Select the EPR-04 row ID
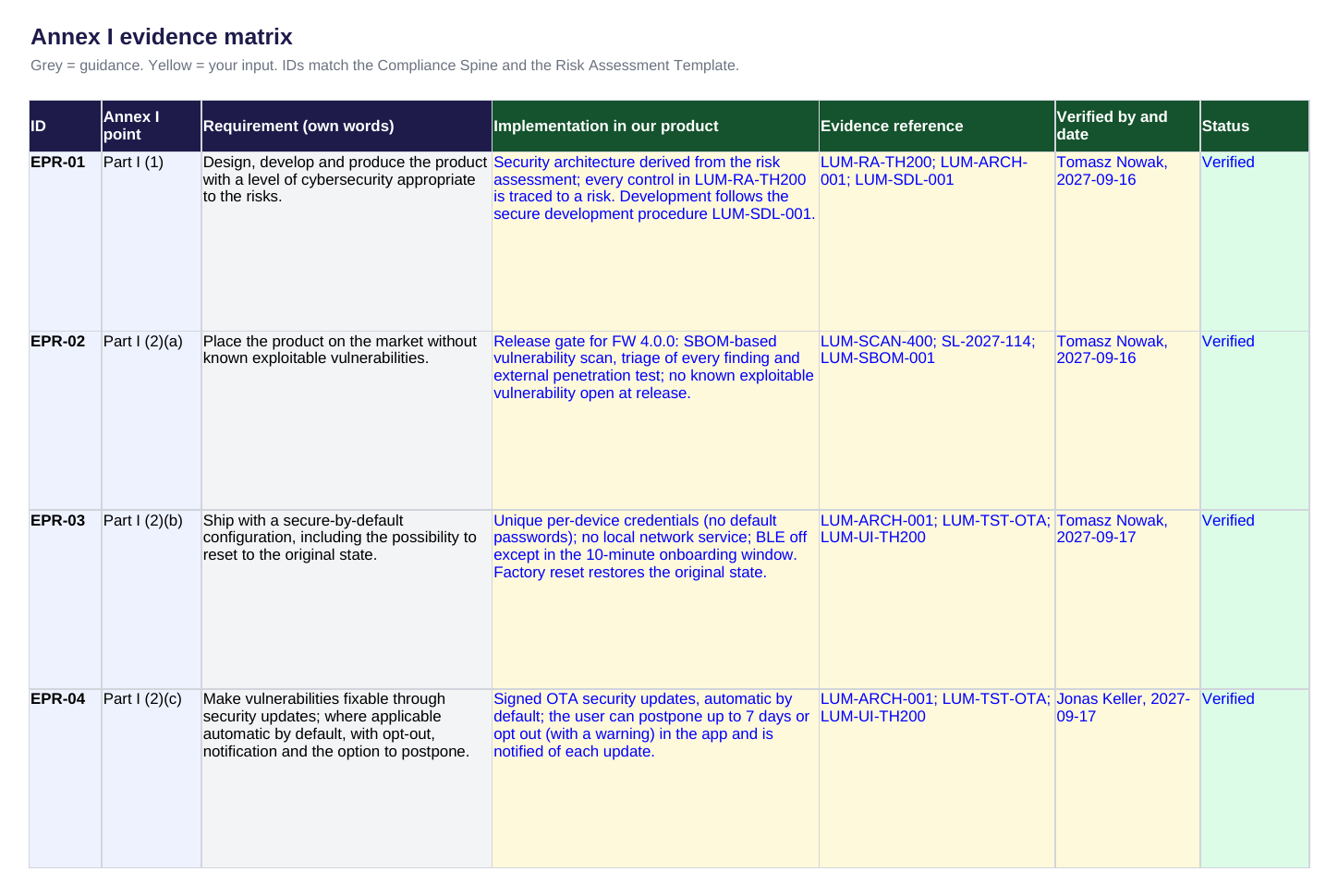This screenshot has height=896, width=1338. point(66,779)
